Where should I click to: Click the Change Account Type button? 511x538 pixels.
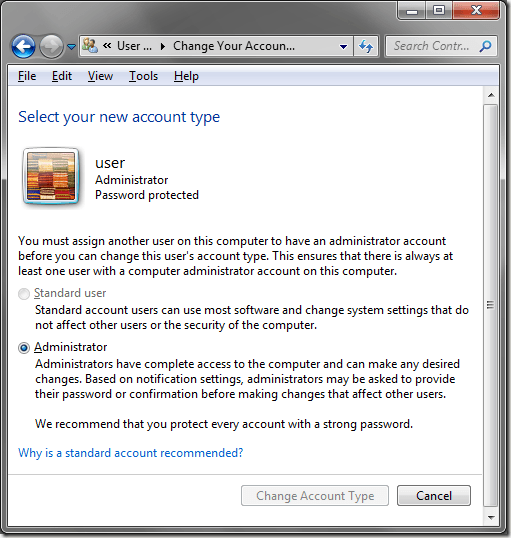click(x=315, y=495)
